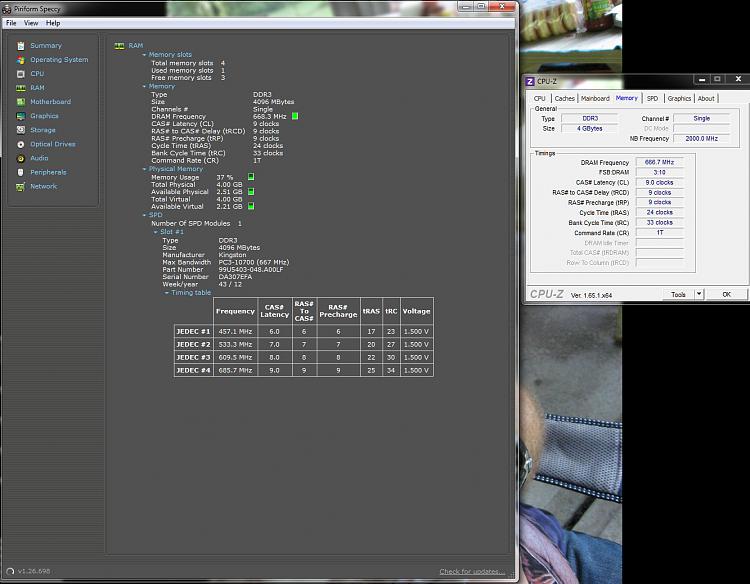The height and width of the screenshot is (584, 750).
Task: Switch to the SPD tab in CPU-Z
Action: pos(652,99)
